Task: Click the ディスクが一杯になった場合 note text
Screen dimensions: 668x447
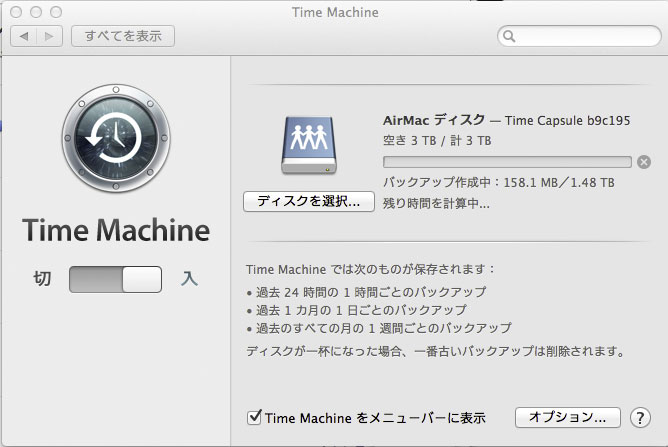Action: (435, 352)
